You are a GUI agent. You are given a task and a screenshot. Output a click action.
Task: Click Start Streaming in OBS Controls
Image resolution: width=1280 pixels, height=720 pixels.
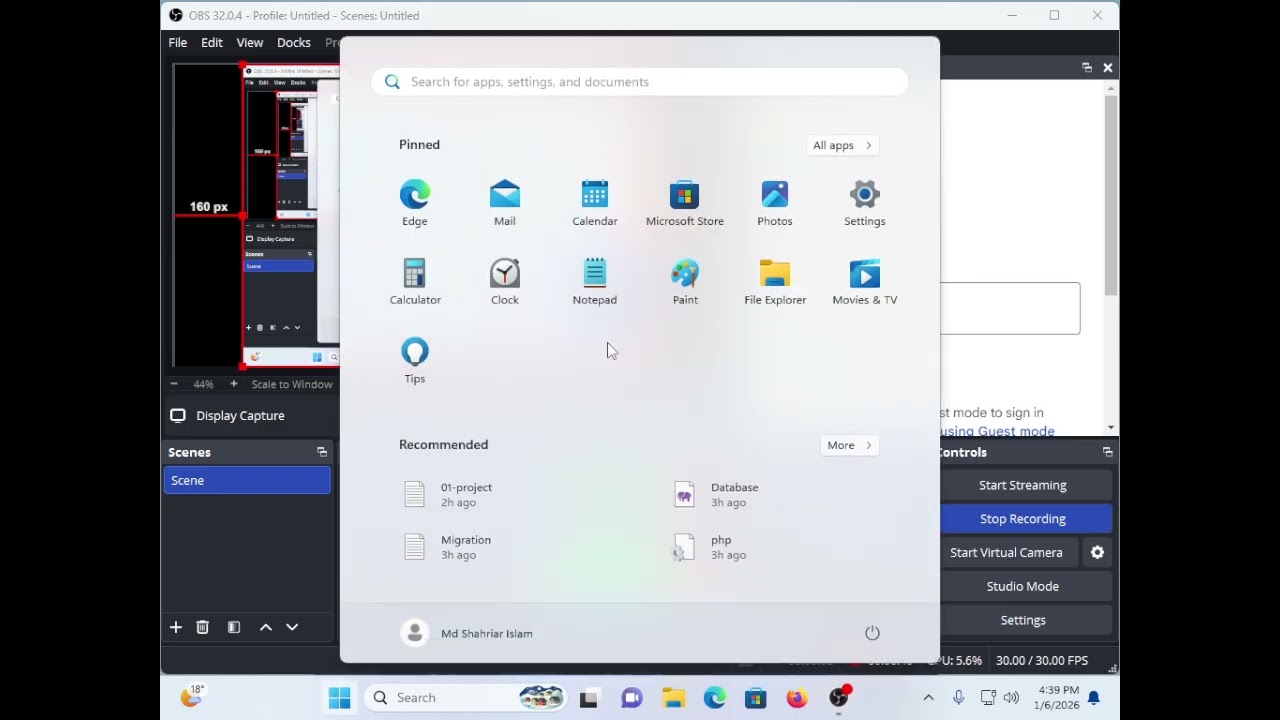pyautogui.click(x=1023, y=485)
